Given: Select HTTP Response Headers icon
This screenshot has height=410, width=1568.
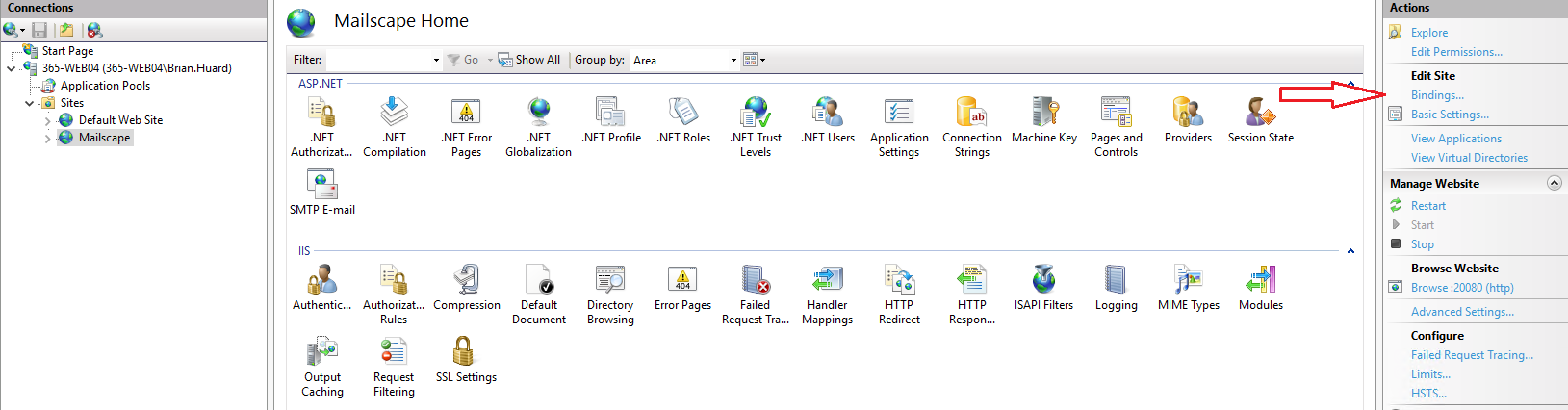Looking at the screenshot, I should [972, 294].
